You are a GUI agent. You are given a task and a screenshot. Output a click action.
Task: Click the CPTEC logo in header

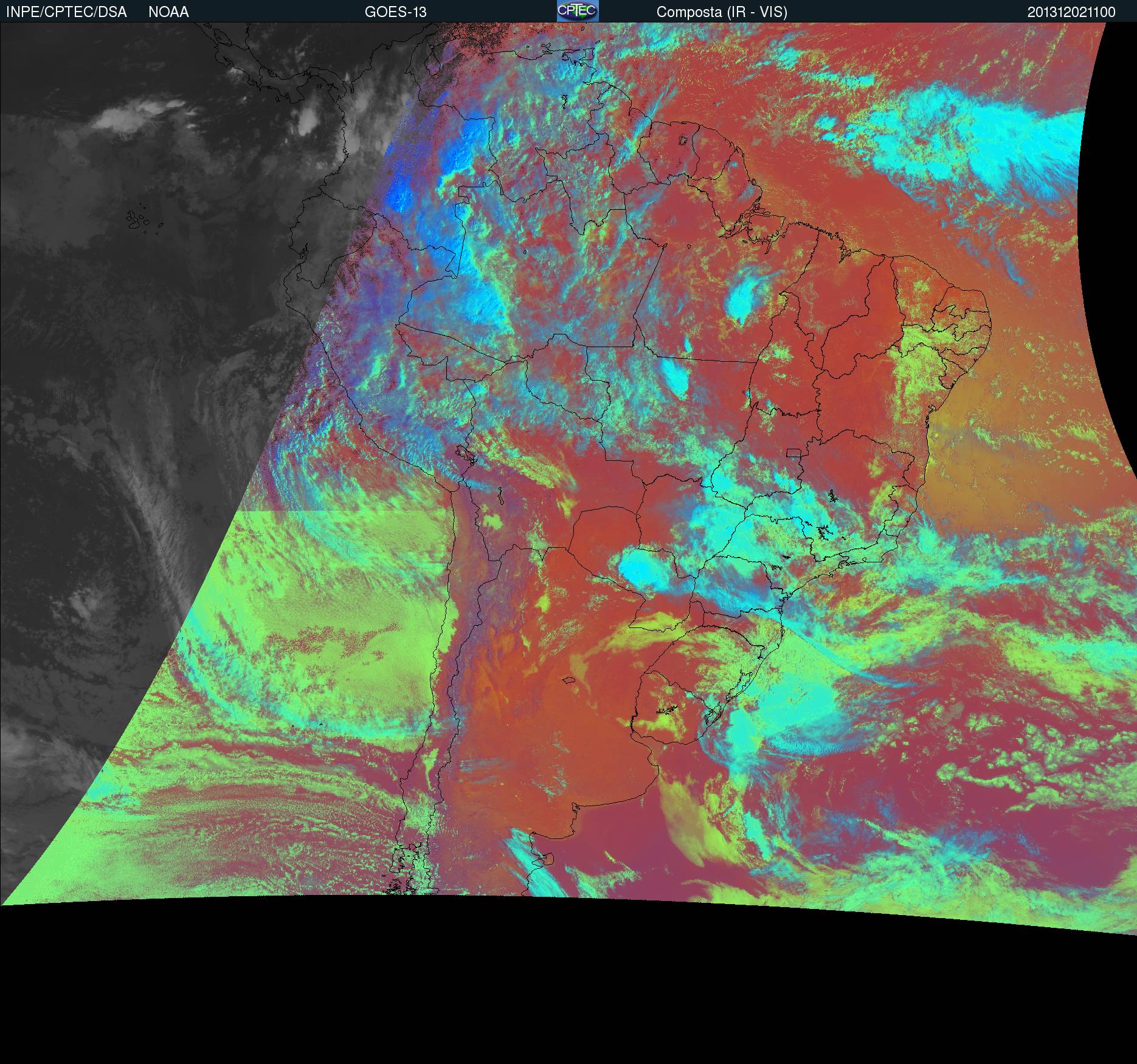click(578, 11)
